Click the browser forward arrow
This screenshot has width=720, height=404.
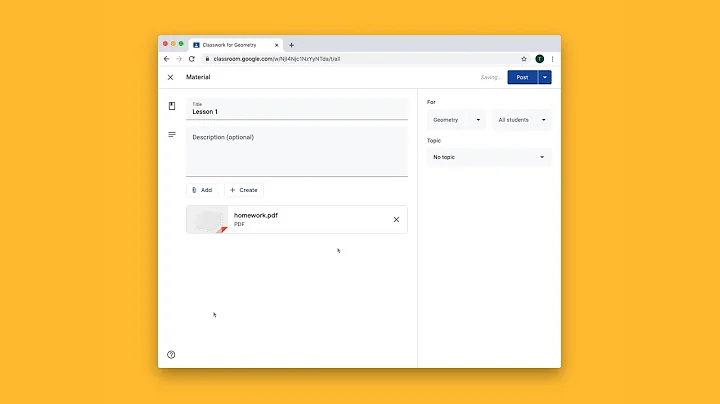tap(179, 59)
